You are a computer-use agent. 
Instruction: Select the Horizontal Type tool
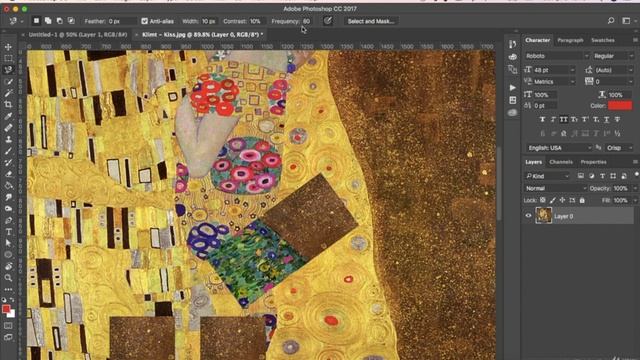click(8, 231)
